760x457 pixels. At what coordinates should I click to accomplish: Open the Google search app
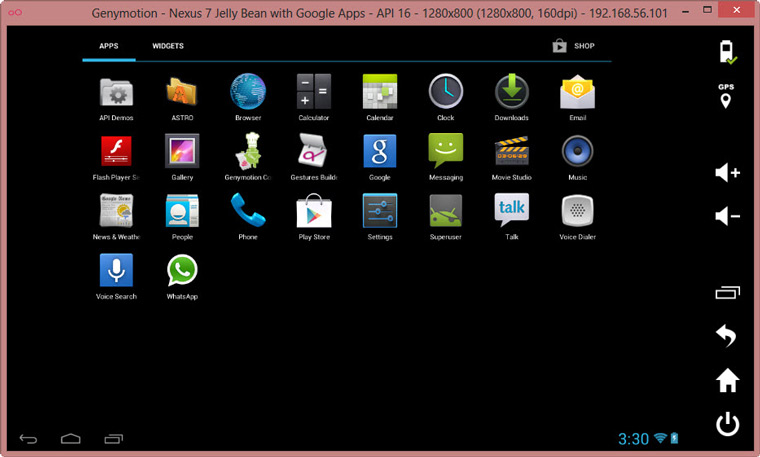[380, 158]
